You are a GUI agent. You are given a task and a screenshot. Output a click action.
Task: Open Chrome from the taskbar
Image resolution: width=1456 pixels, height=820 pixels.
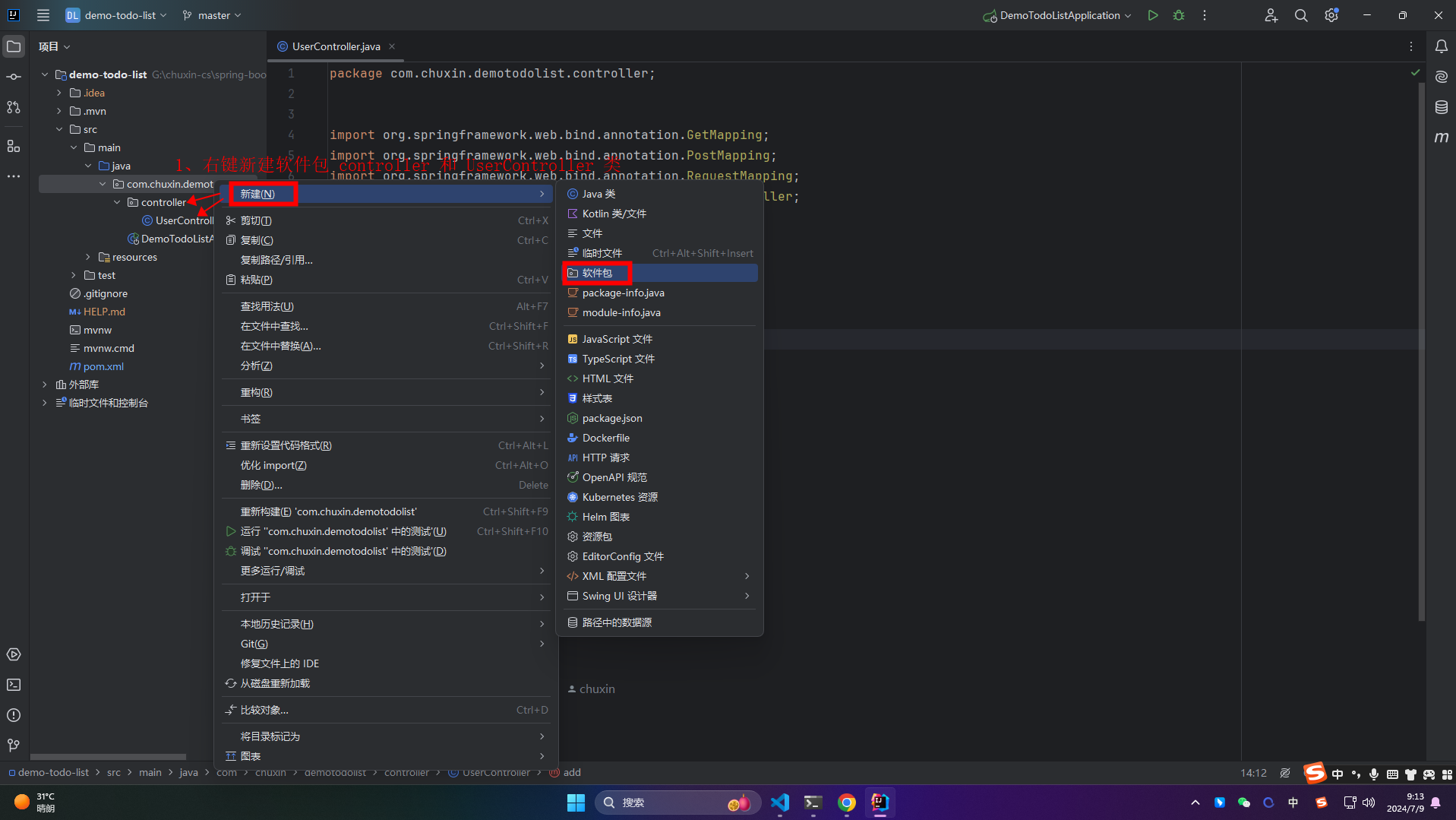click(847, 803)
